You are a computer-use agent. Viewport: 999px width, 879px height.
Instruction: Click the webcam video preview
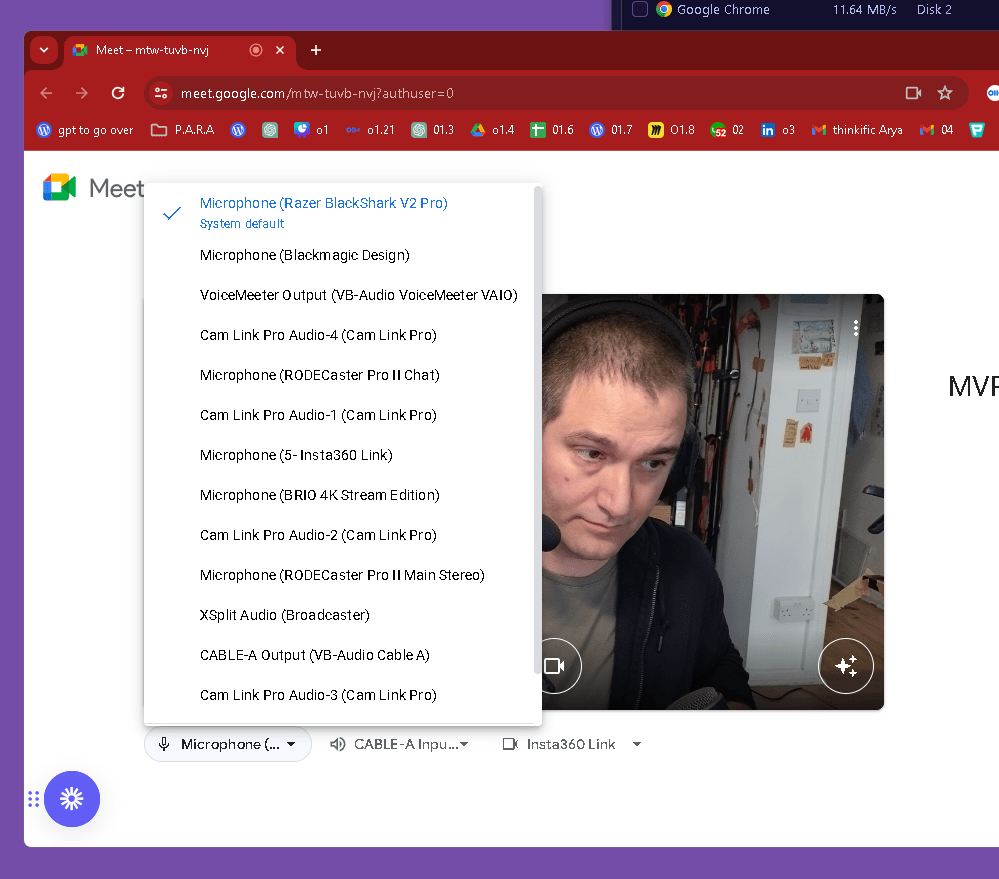tap(713, 502)
